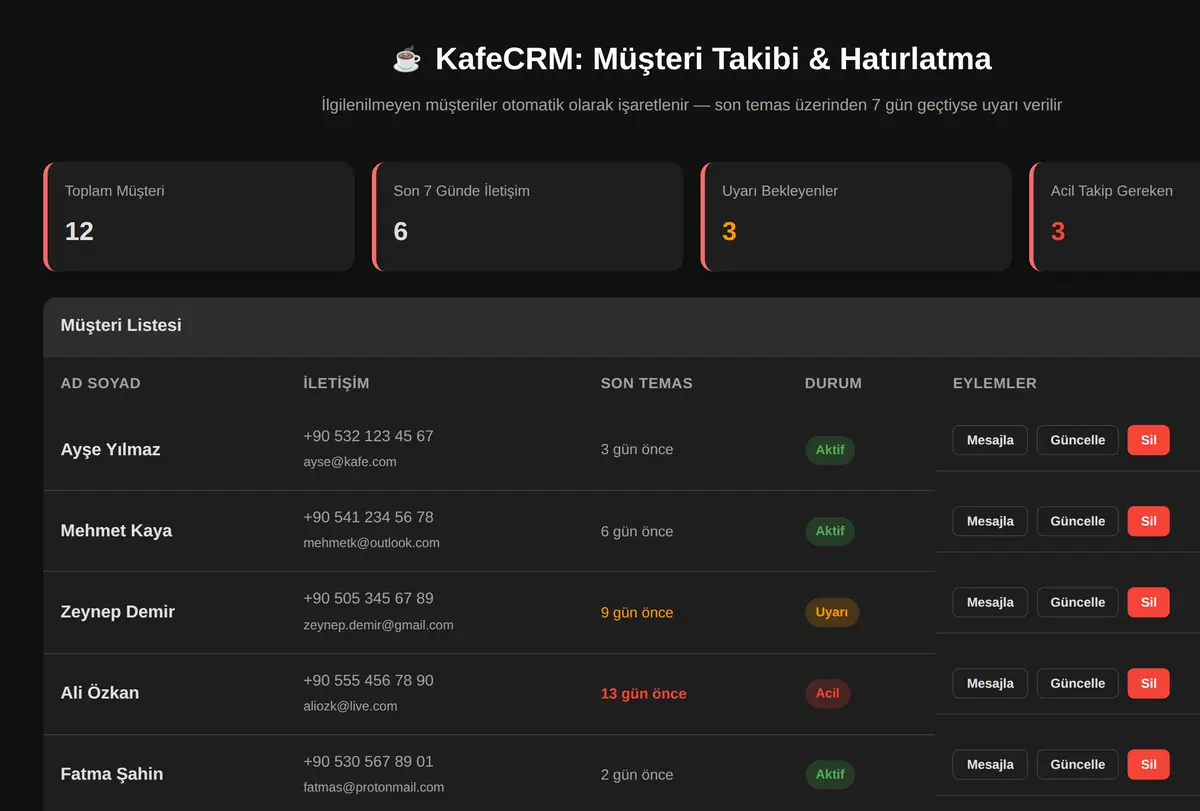Screen dimensions: 1200x811
Task: Delete Ayşe Yılmaz using Sil button
Action: 1148,440
